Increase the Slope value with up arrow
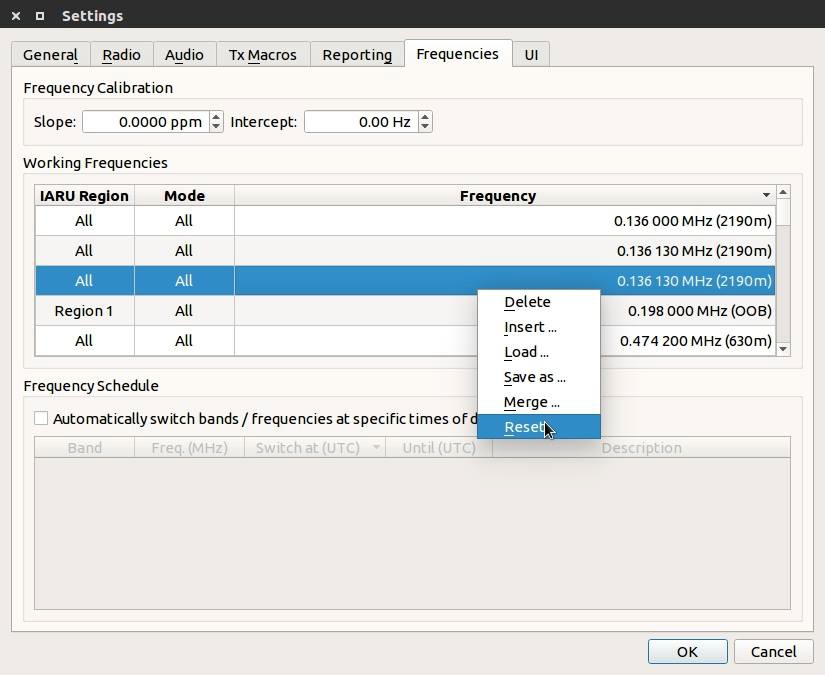 coord(216,117)
